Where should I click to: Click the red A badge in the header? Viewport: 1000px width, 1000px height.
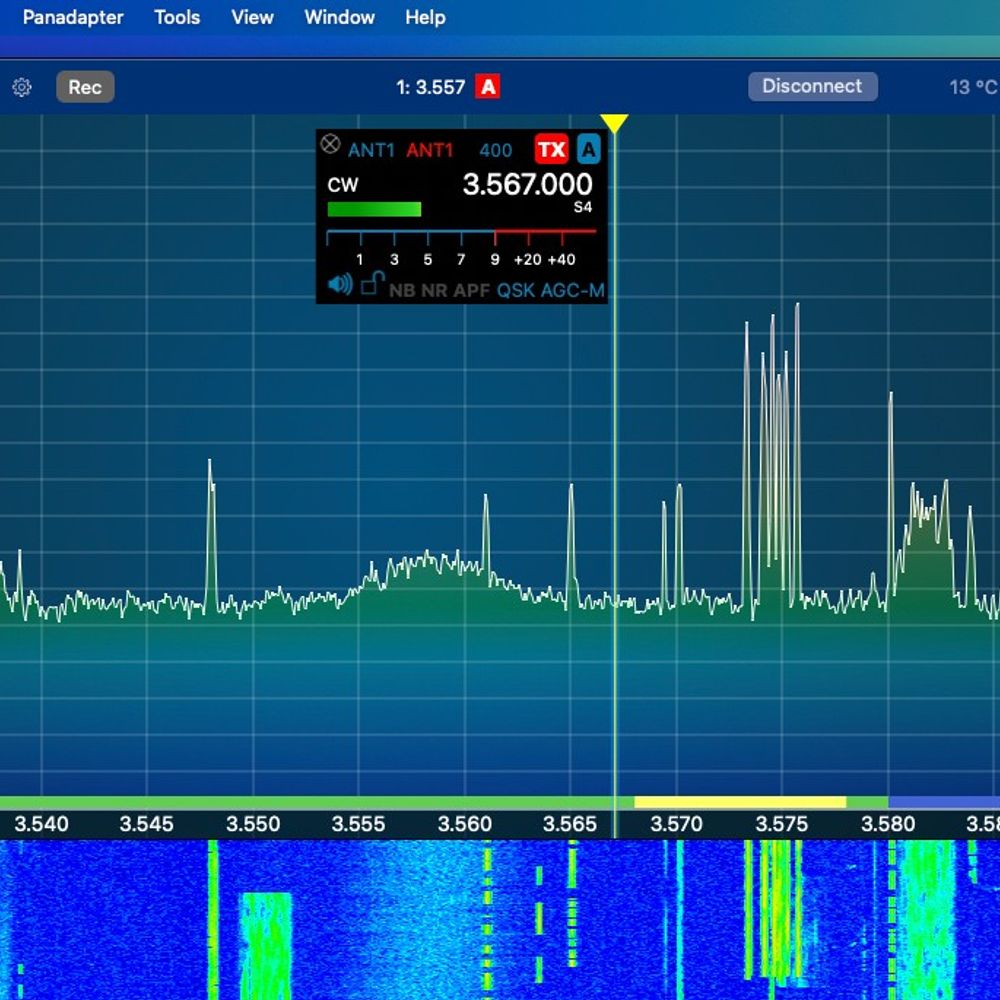click(x=487, y=87)
